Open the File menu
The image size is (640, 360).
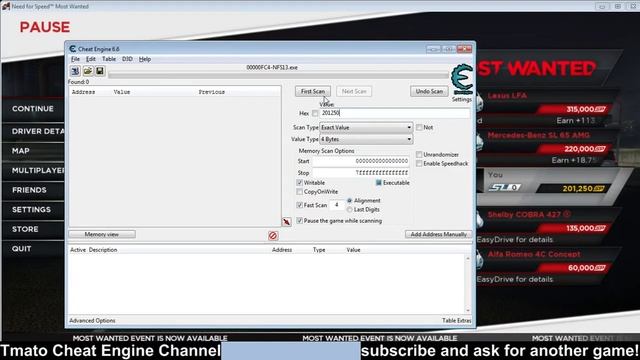point(76,59)
